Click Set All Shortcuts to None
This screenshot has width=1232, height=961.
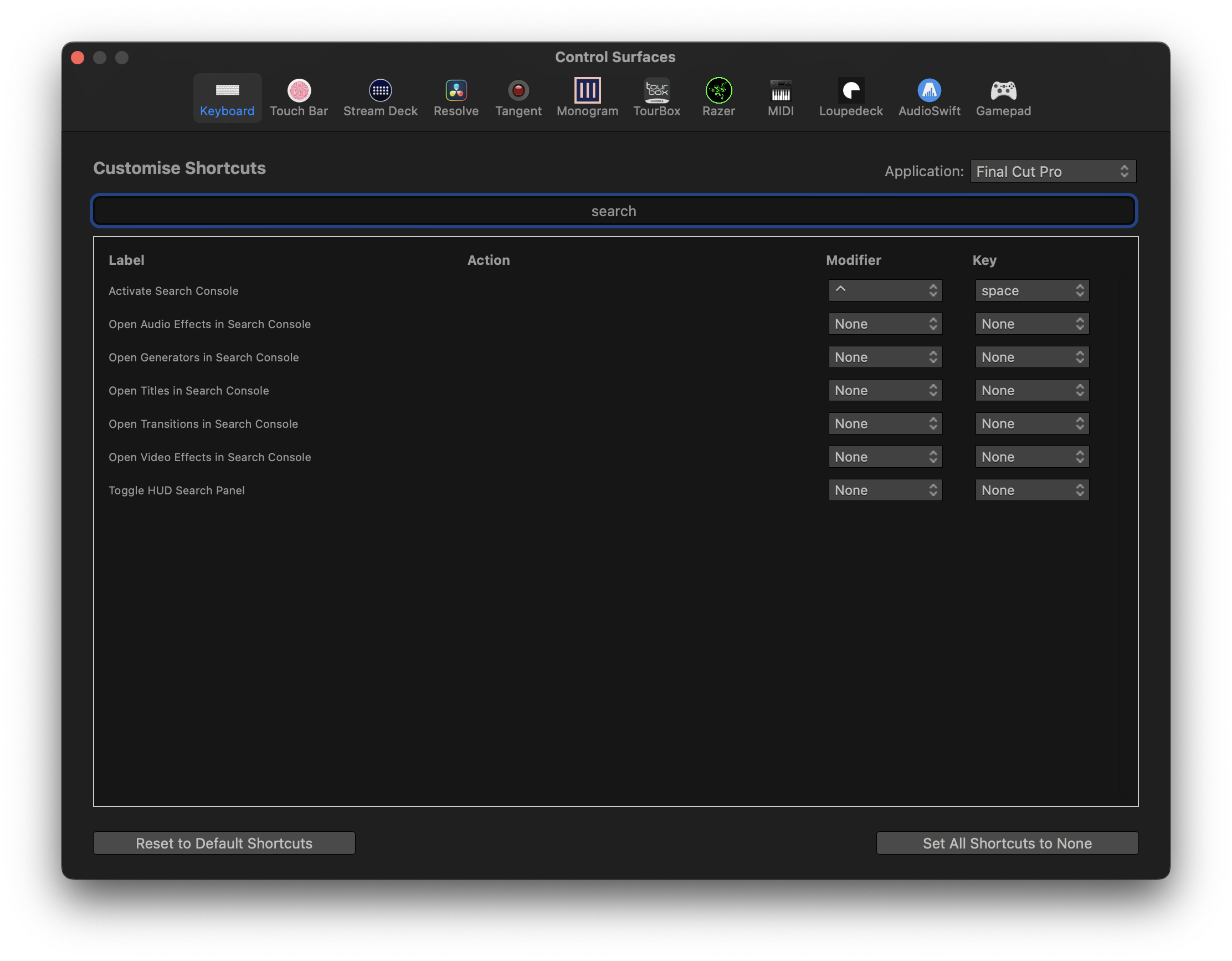(1007, 843)
